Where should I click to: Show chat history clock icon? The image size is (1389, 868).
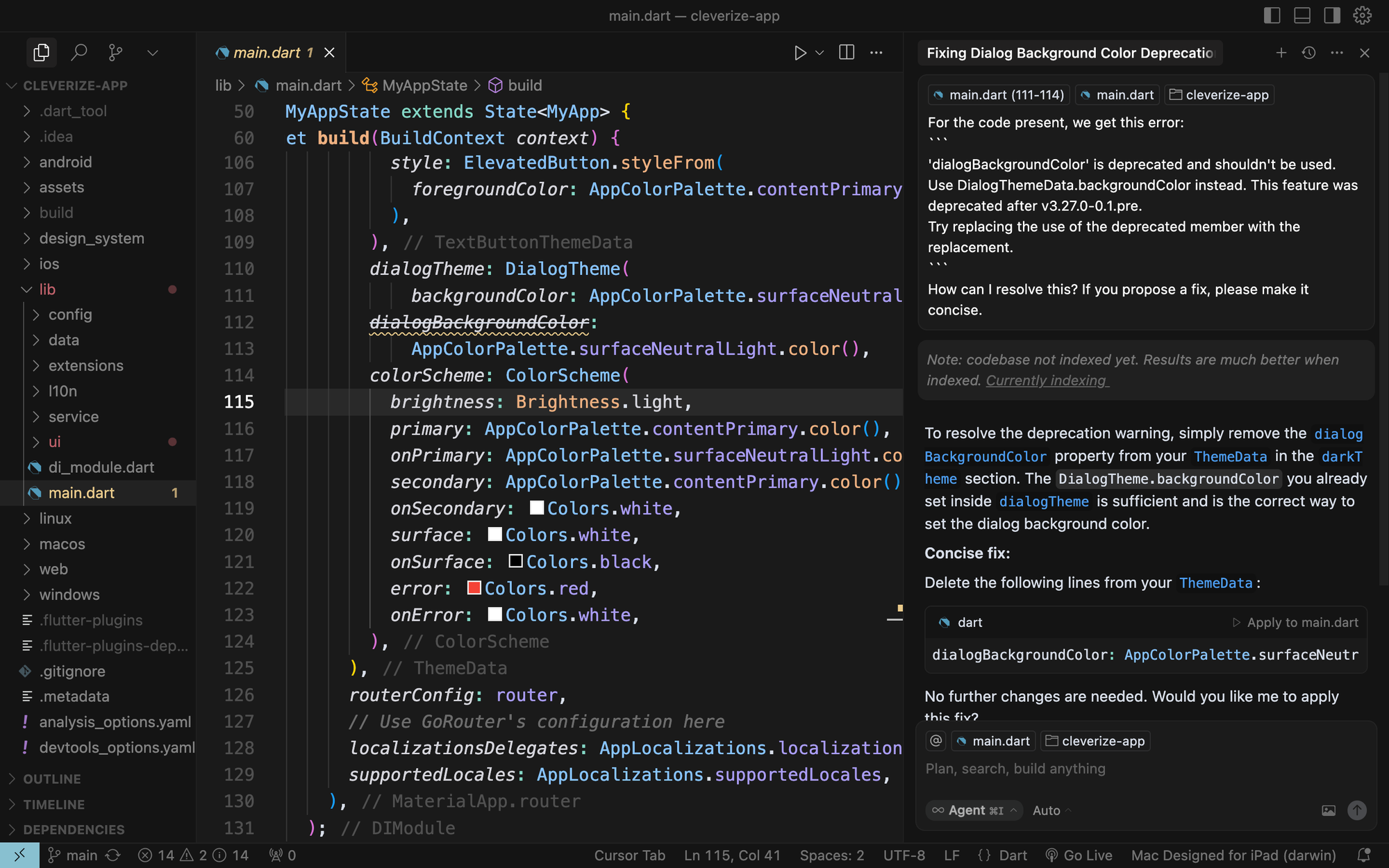click(1309, 53)
